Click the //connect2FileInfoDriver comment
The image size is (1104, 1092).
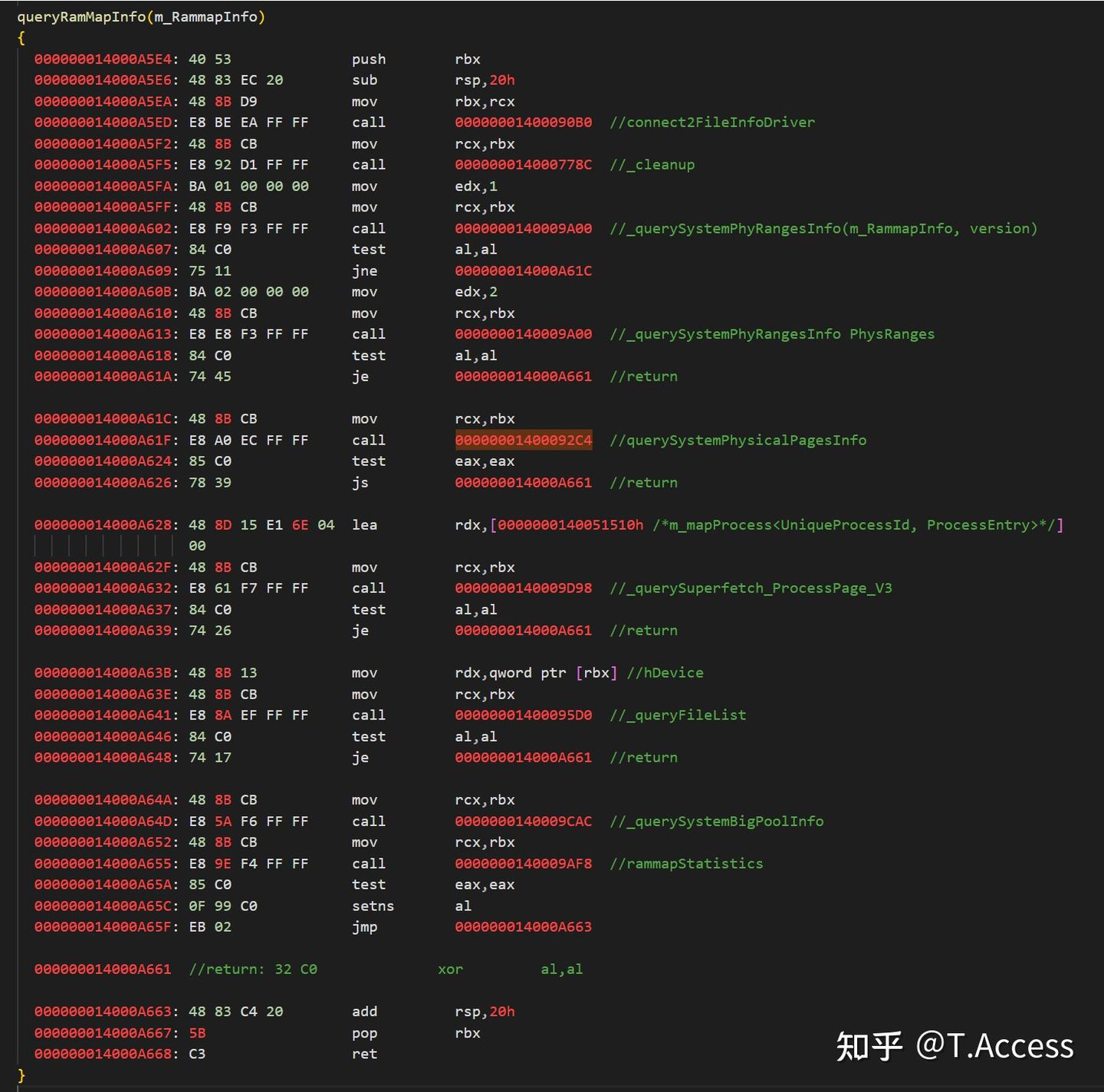point(711,122)
